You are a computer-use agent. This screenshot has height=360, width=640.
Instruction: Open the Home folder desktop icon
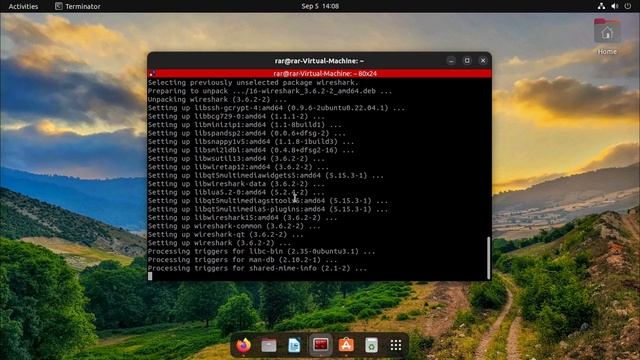click(607, 36)
